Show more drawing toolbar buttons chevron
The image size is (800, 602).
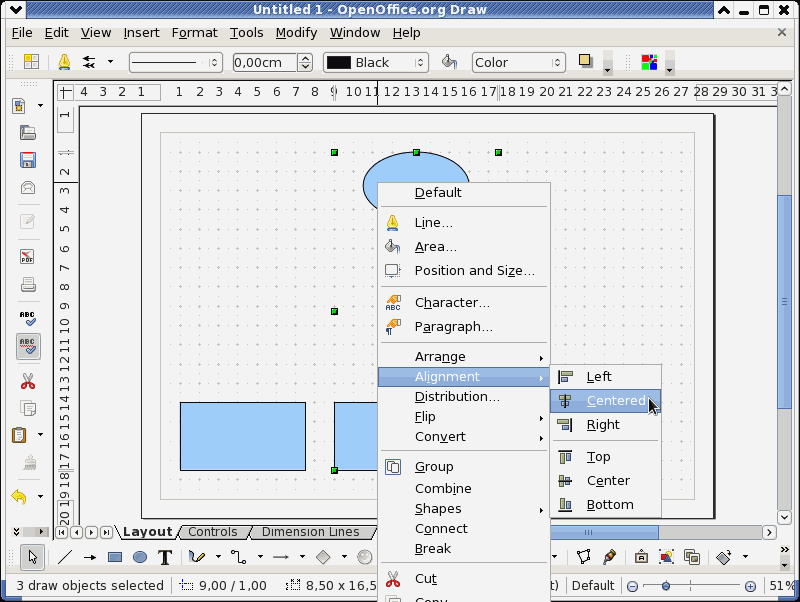pyautogui.click(x=785, y=549)
